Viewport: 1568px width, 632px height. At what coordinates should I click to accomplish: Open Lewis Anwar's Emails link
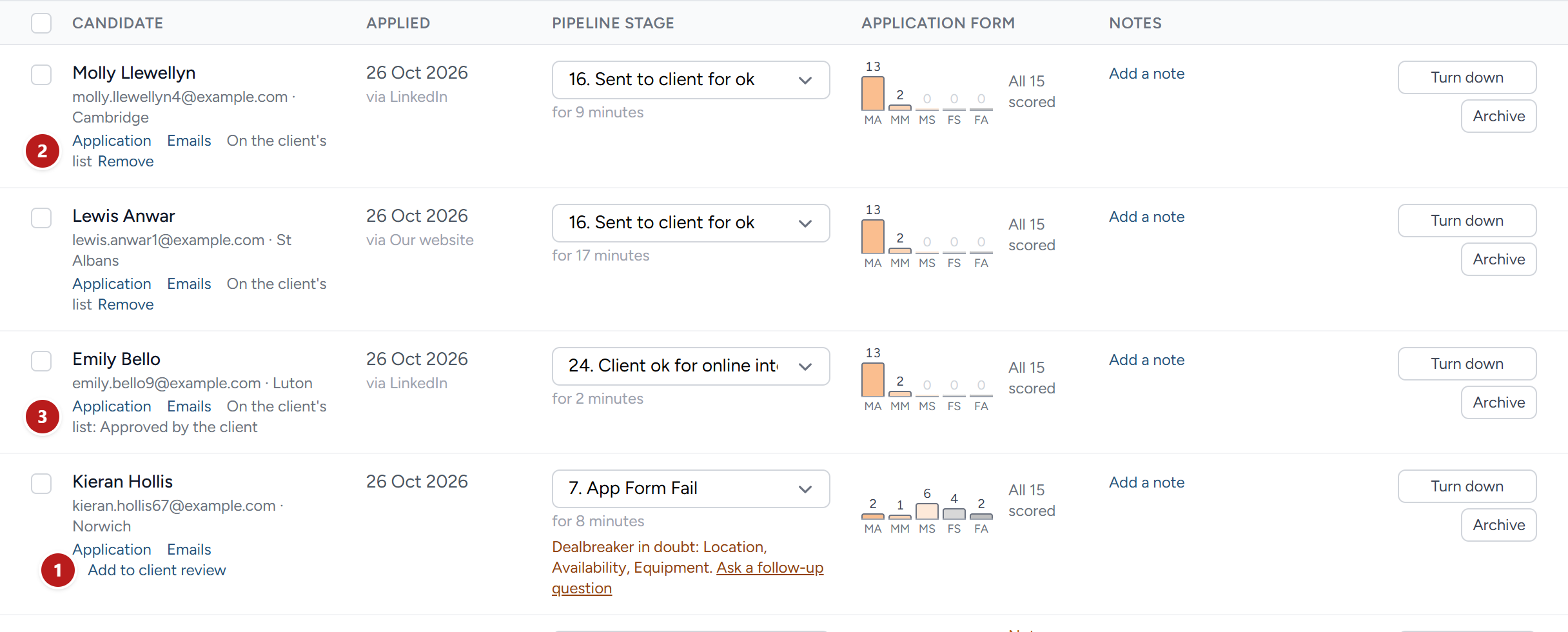click(x=189, y=284)
